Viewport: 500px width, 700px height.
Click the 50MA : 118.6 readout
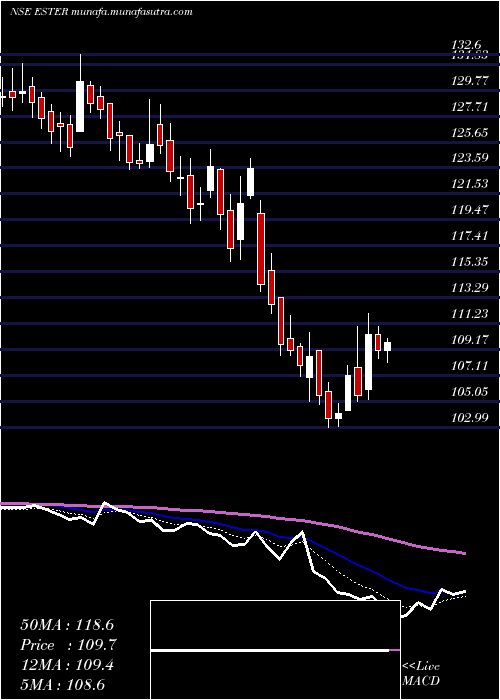point(69,625)
